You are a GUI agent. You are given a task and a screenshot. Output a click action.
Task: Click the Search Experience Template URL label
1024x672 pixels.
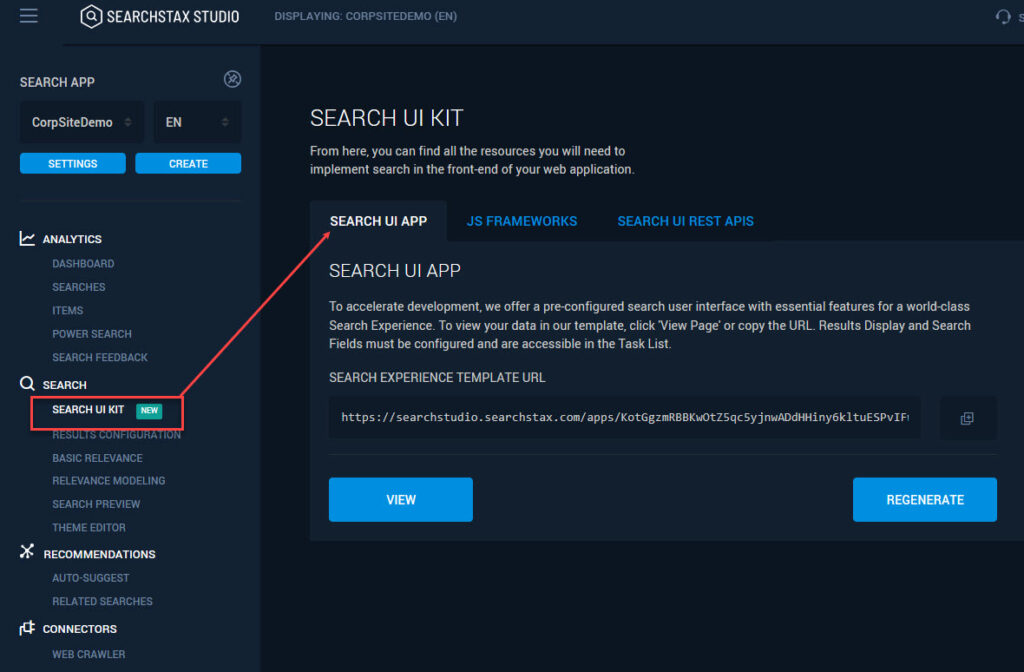437,377
